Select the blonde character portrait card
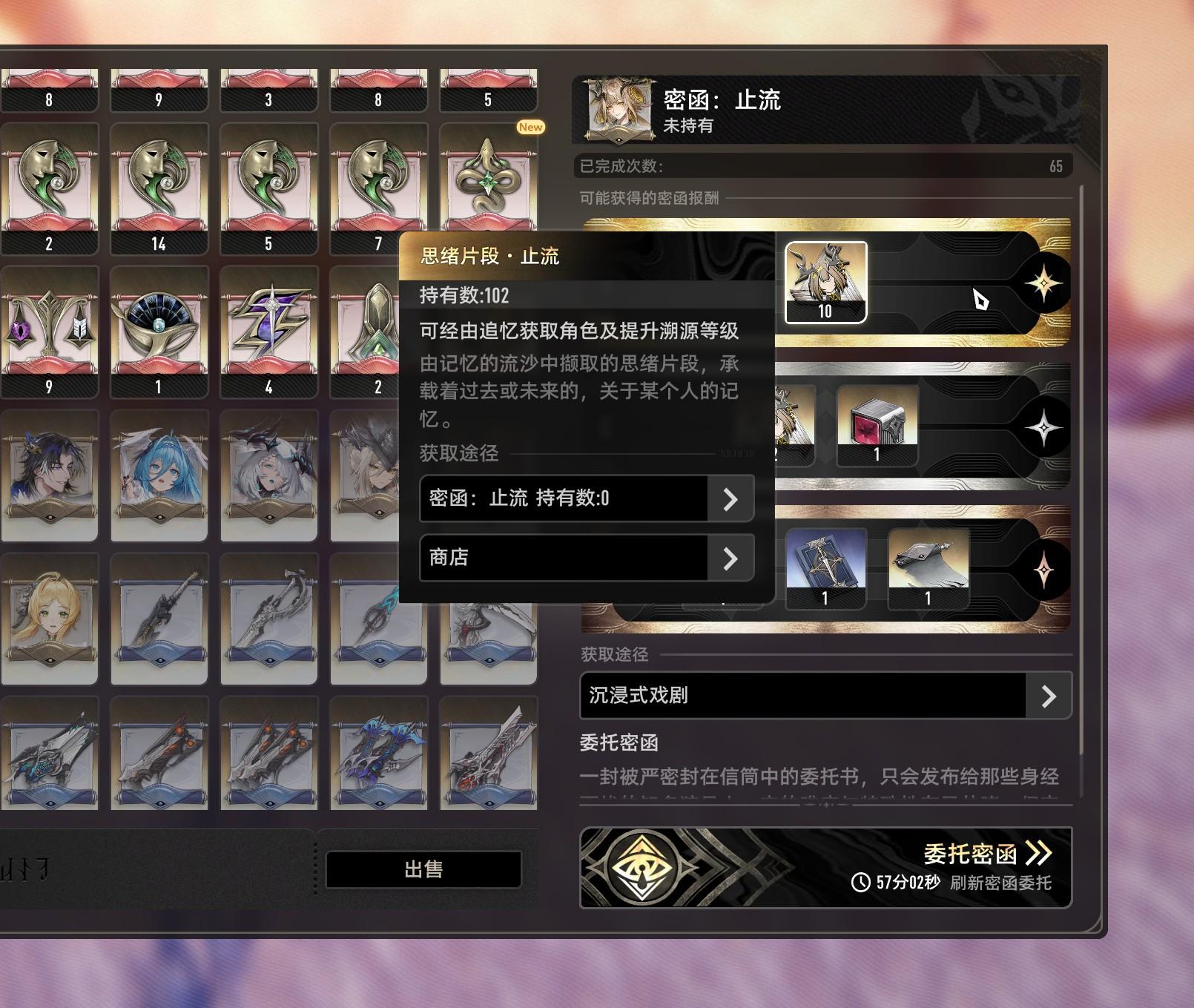Screen dimensions: 1194x1008 click(x=49, y=619)
